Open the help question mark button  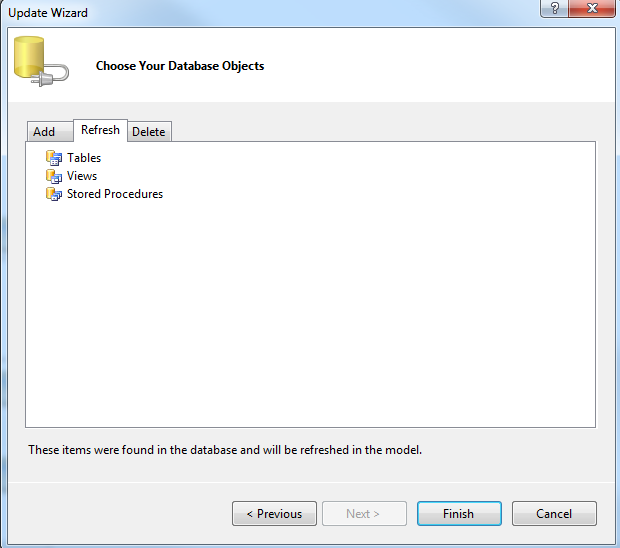coord(554,8)
